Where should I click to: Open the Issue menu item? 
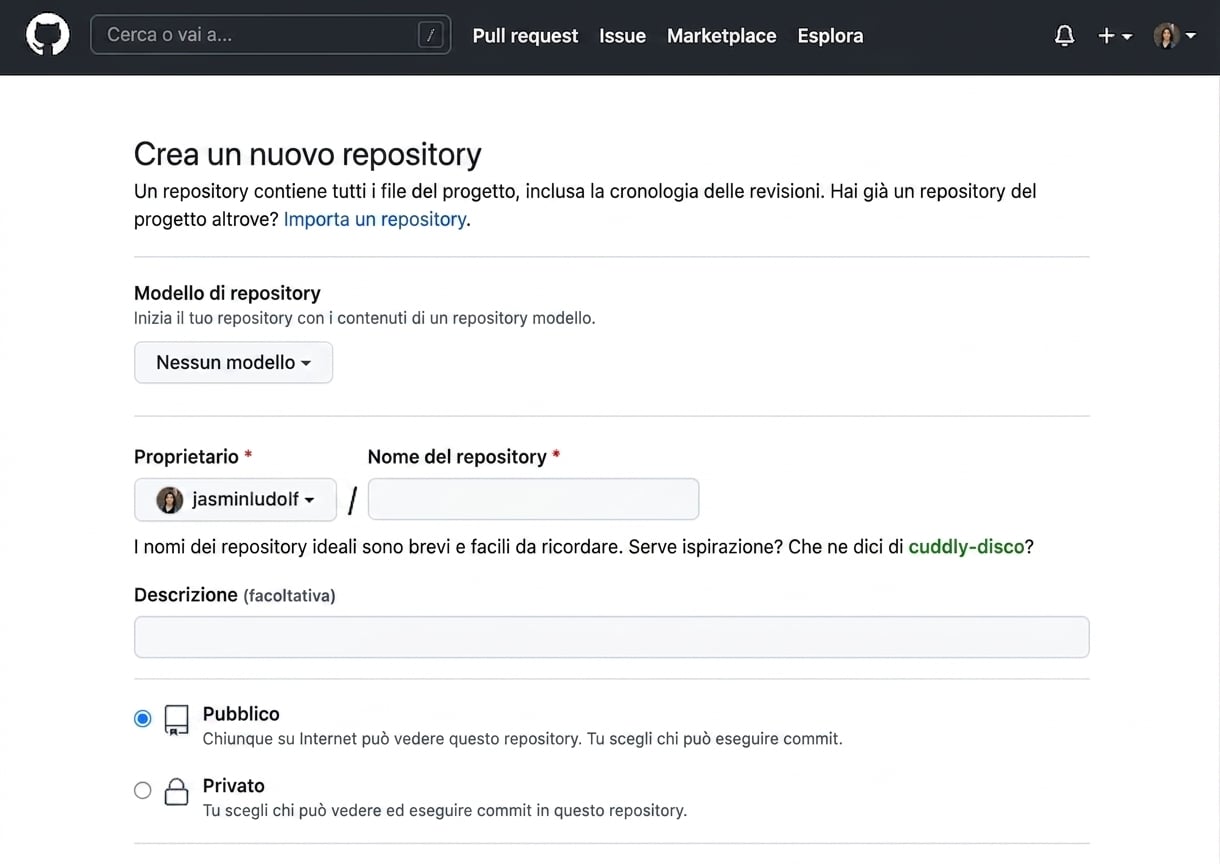tap(622, 36)
